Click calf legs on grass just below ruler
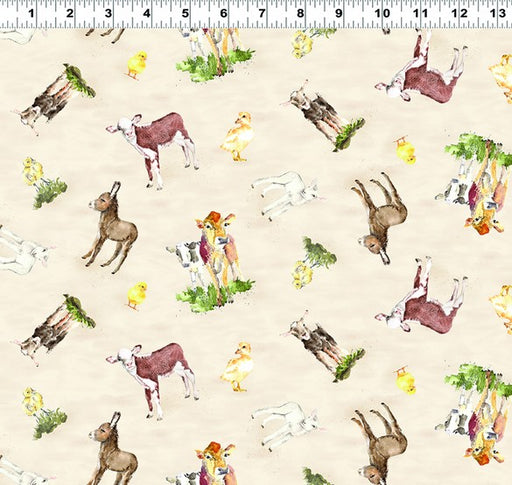This screenshot has width=512, height=485. pyautogui.click(x=215, y=55)
